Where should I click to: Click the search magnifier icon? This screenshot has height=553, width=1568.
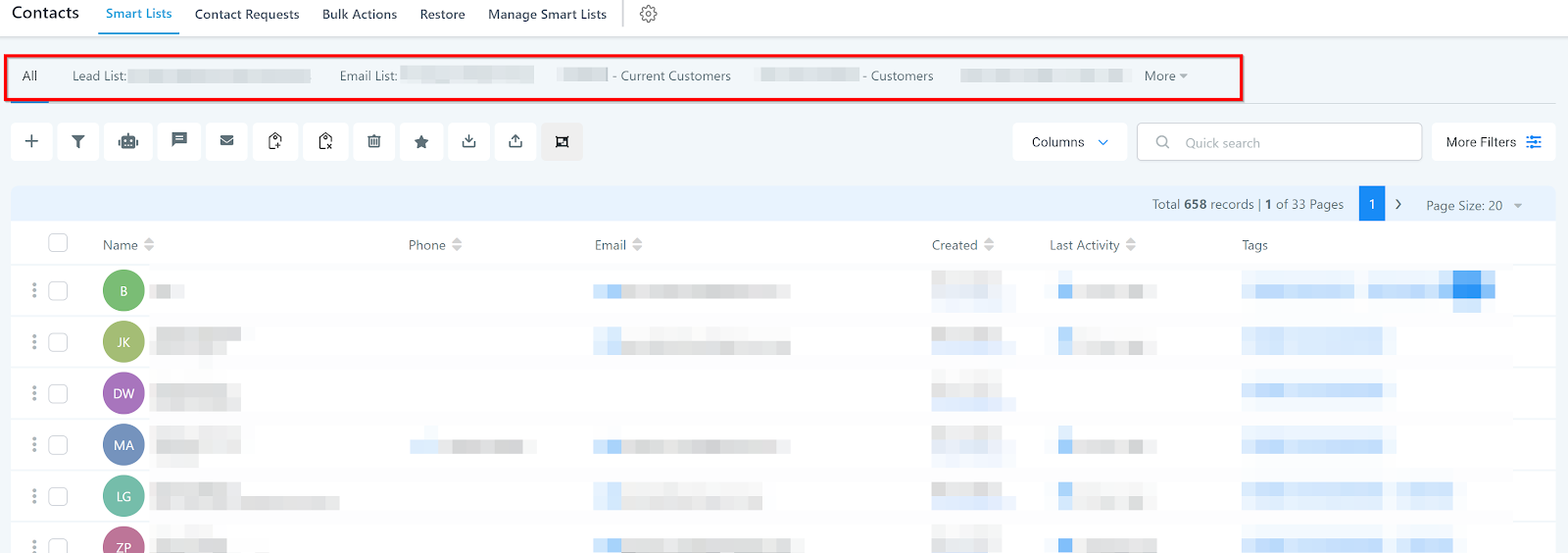(1162, 142)
